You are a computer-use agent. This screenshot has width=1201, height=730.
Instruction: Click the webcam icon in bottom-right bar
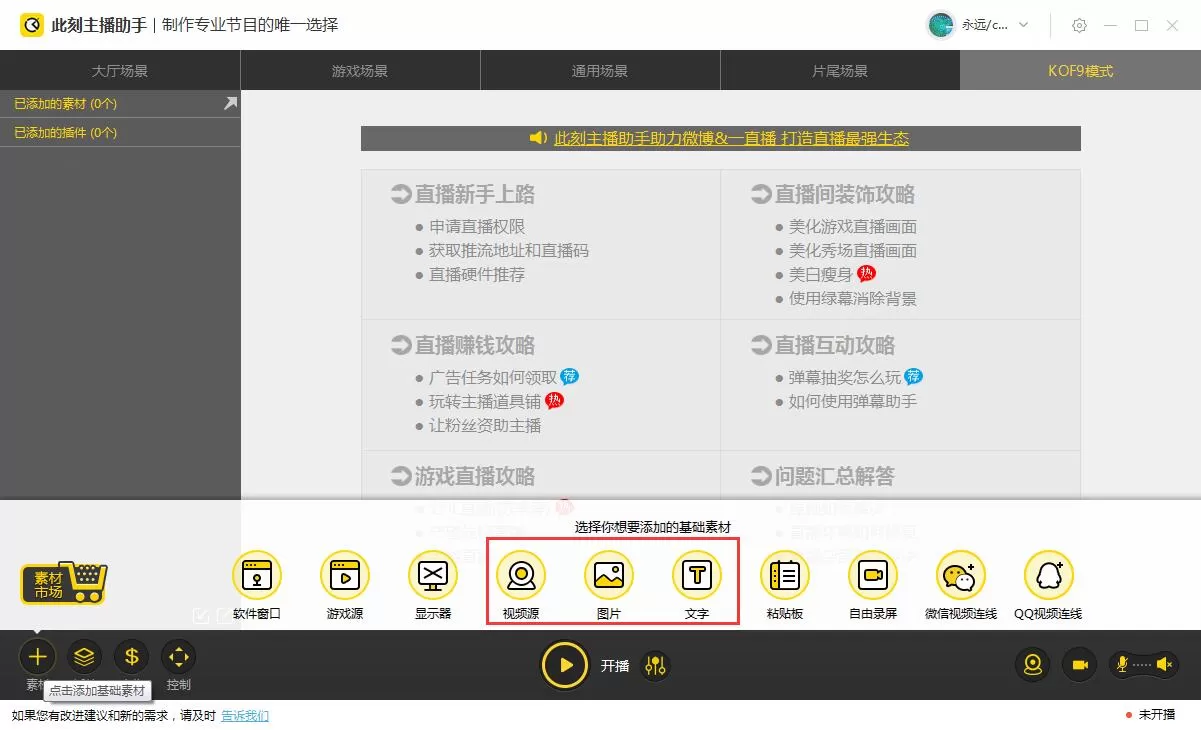point(1033,664)
